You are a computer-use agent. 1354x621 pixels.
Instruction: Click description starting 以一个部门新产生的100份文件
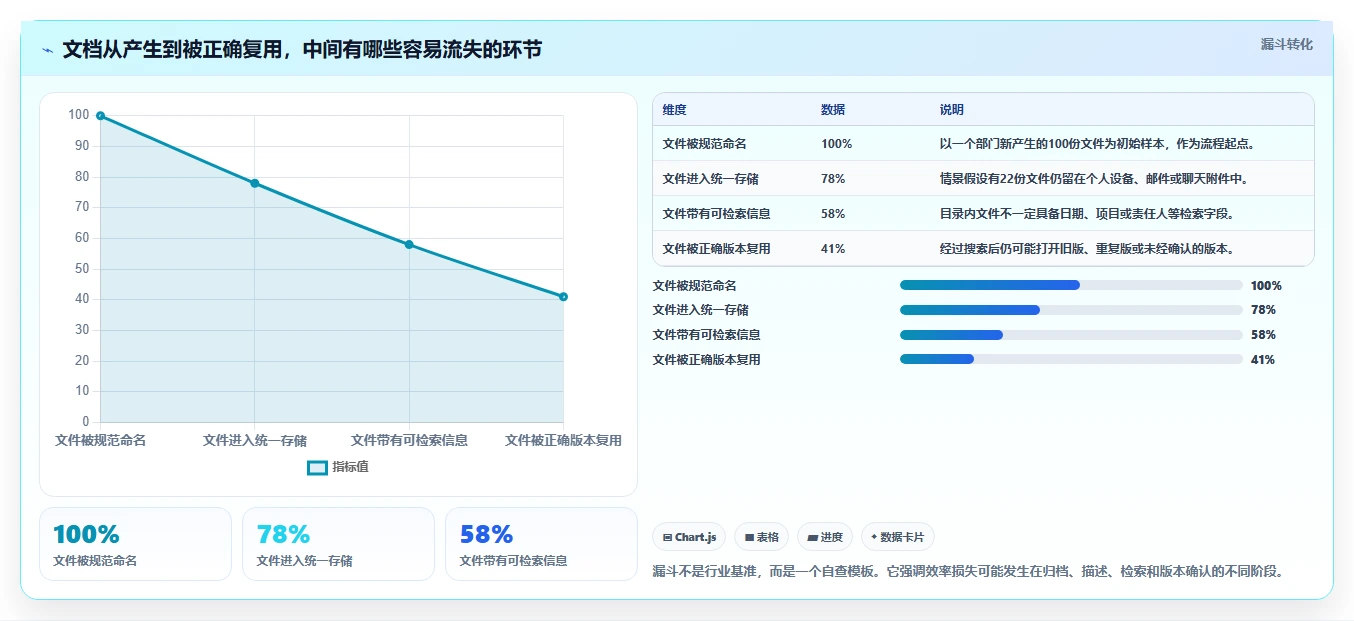1097,144
